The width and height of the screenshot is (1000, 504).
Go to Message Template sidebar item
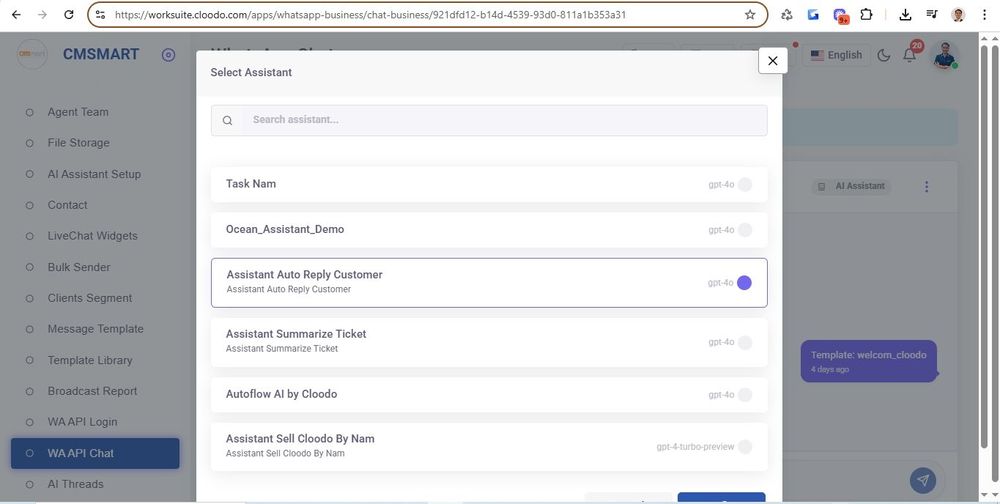[x=95, y=329]
